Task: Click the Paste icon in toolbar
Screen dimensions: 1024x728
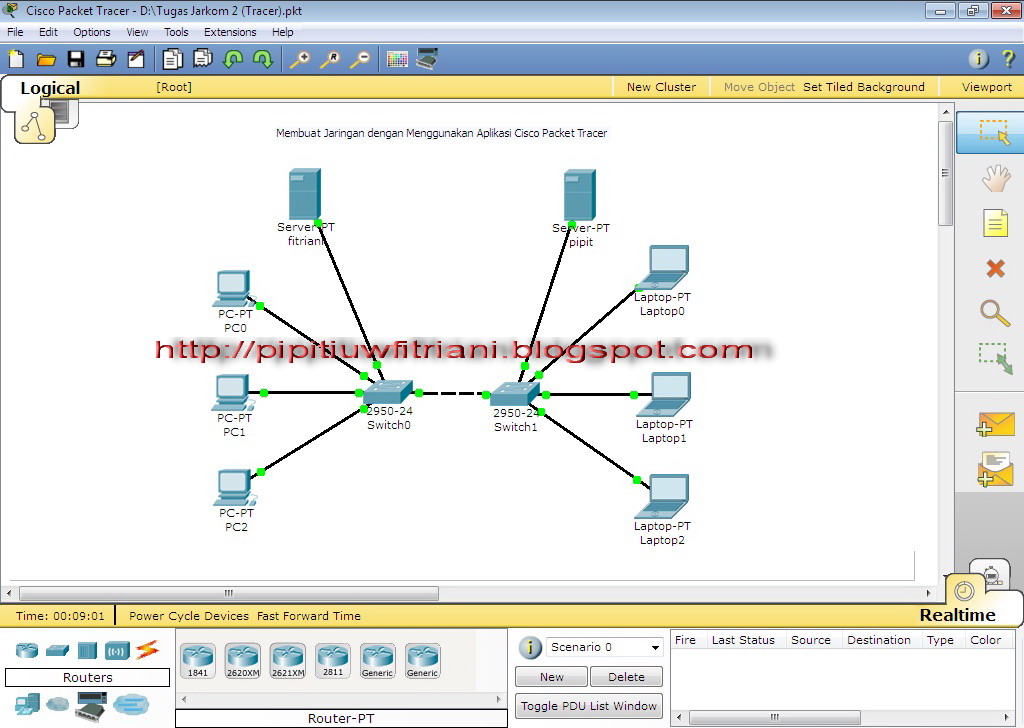Action: click(202, 59)
